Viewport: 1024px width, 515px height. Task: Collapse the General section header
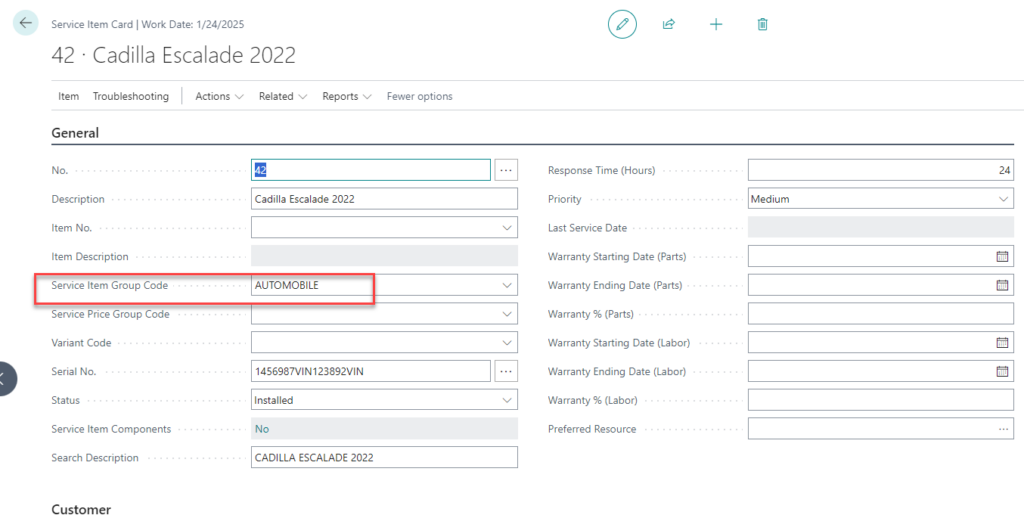coord(75,133)
